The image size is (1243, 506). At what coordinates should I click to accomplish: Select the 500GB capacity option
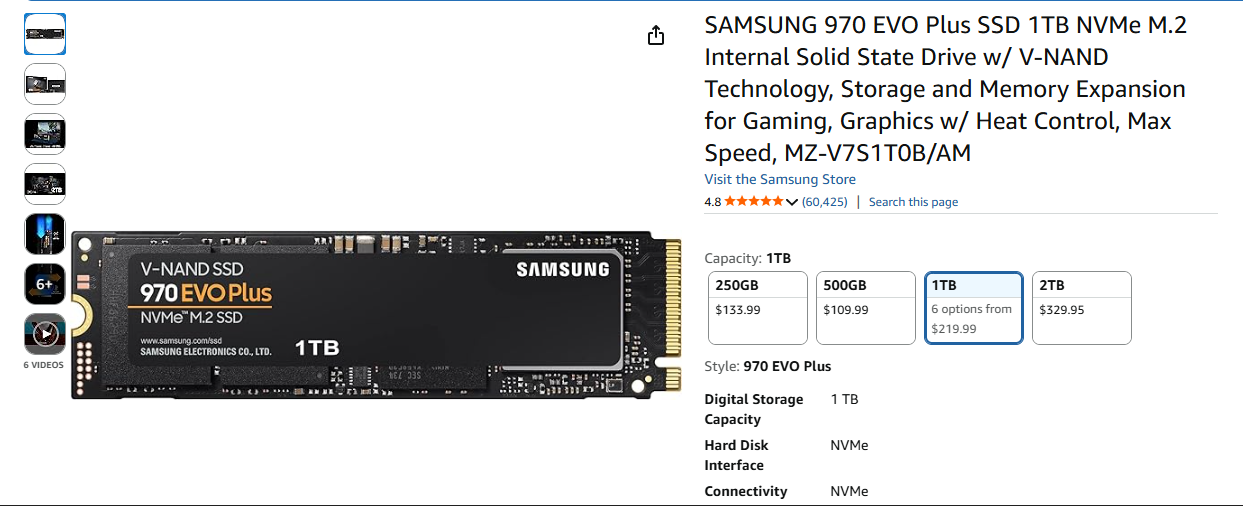click(x=865, y=308)
